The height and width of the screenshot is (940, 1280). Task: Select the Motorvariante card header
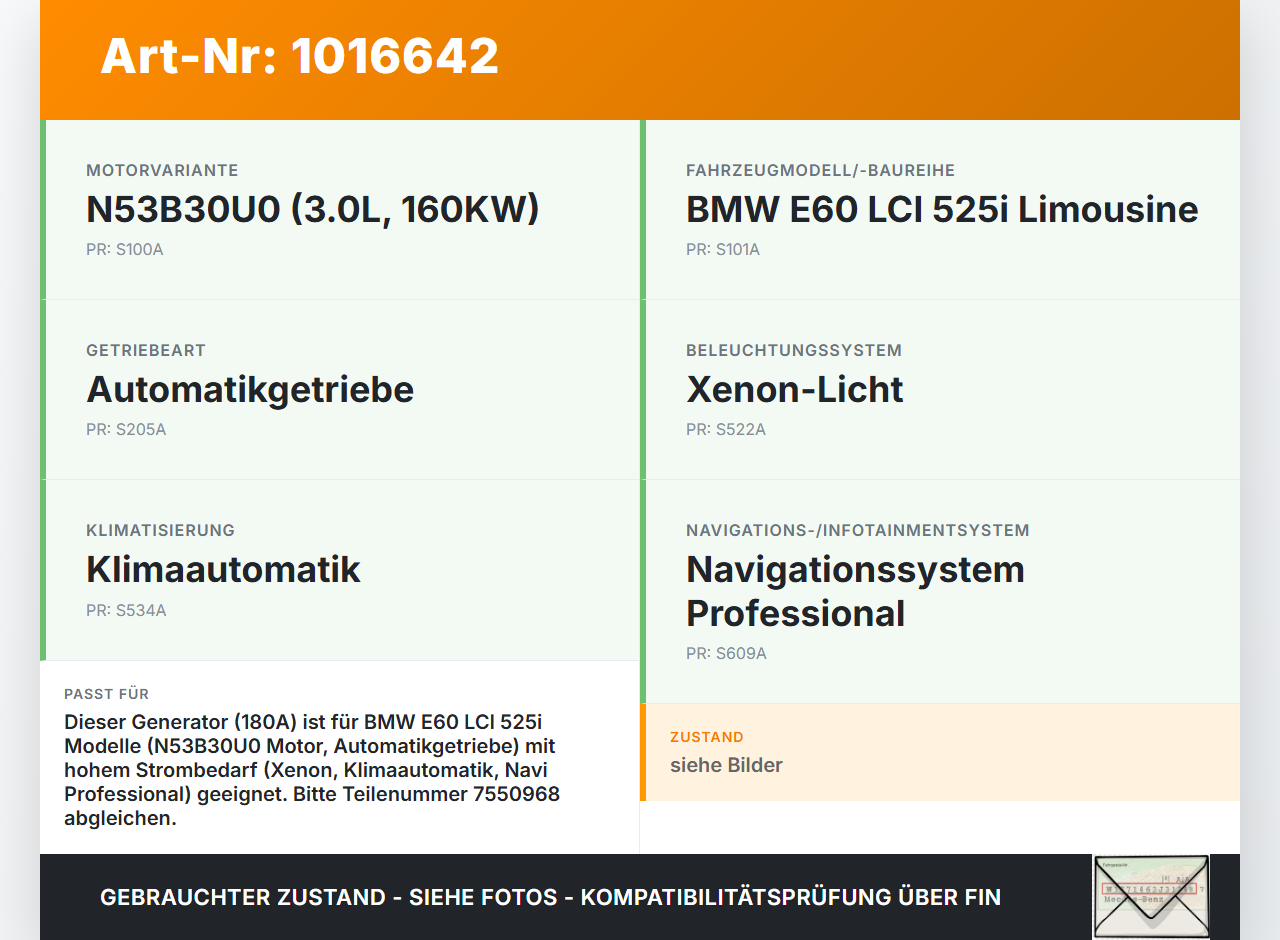tap(163, 170)
